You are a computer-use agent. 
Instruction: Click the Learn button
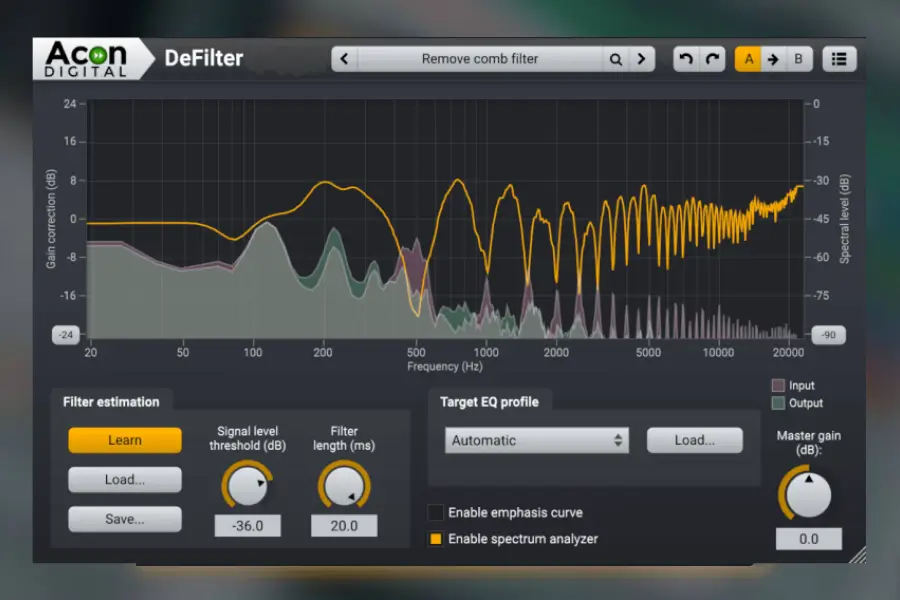tap(125, 440)
